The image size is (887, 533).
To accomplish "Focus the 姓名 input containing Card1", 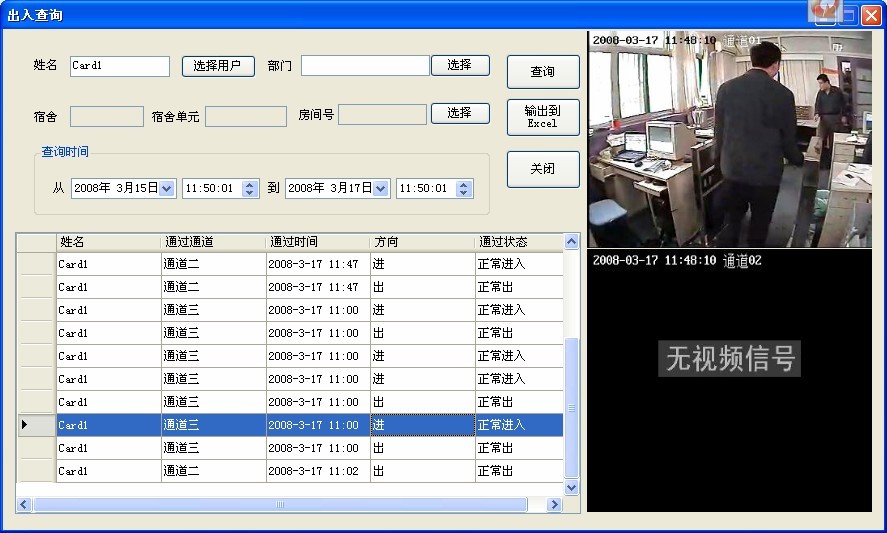I will [x=120, y=66].
